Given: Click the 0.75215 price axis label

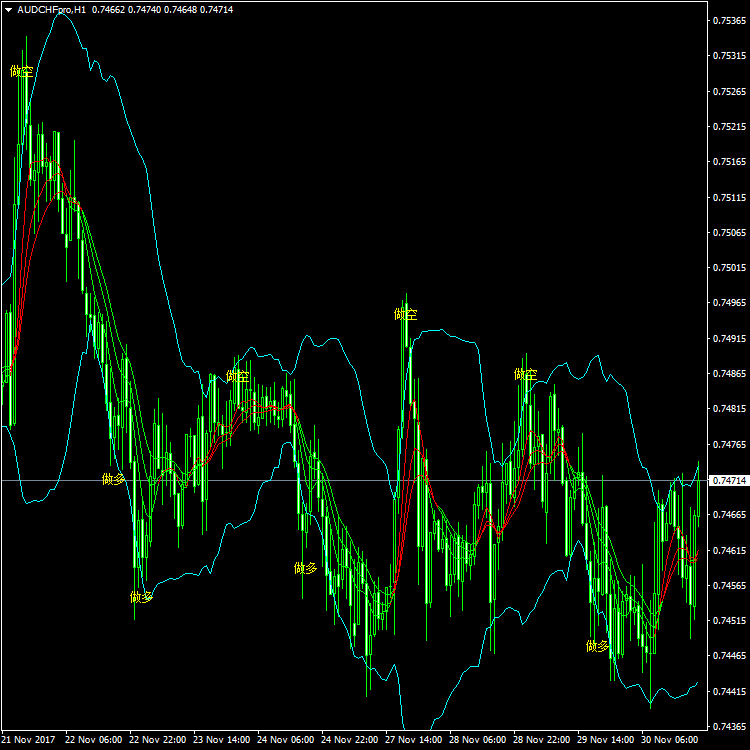Looking at the screenshot, I should click(x=729, y=127).
